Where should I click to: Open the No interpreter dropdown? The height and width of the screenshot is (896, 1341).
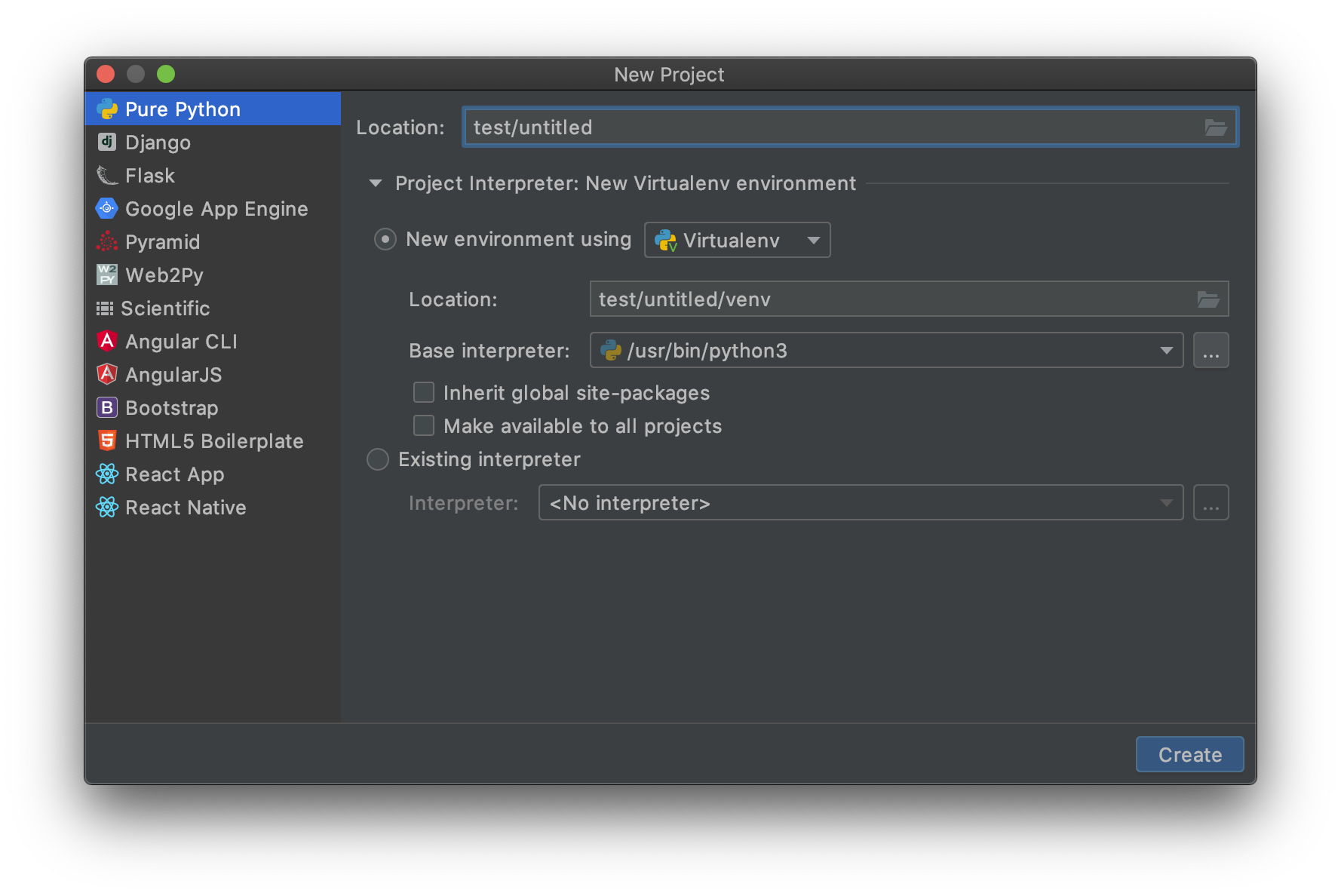[861, 502]
